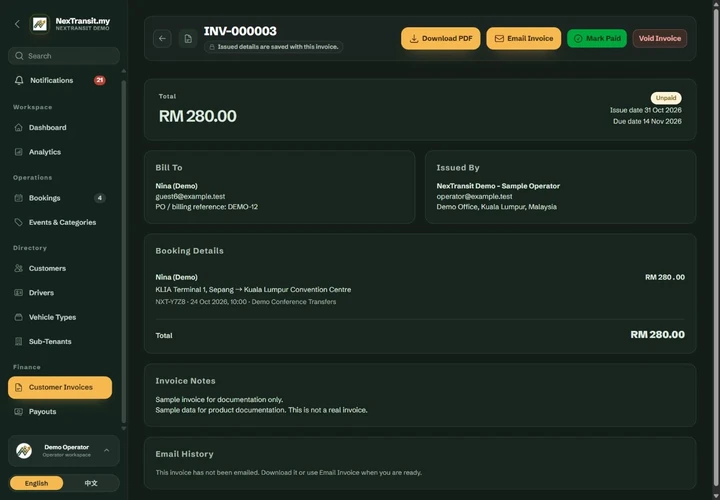Go back using the header arrow button
The image size is (720, 500).
click(x=162, y=39)
